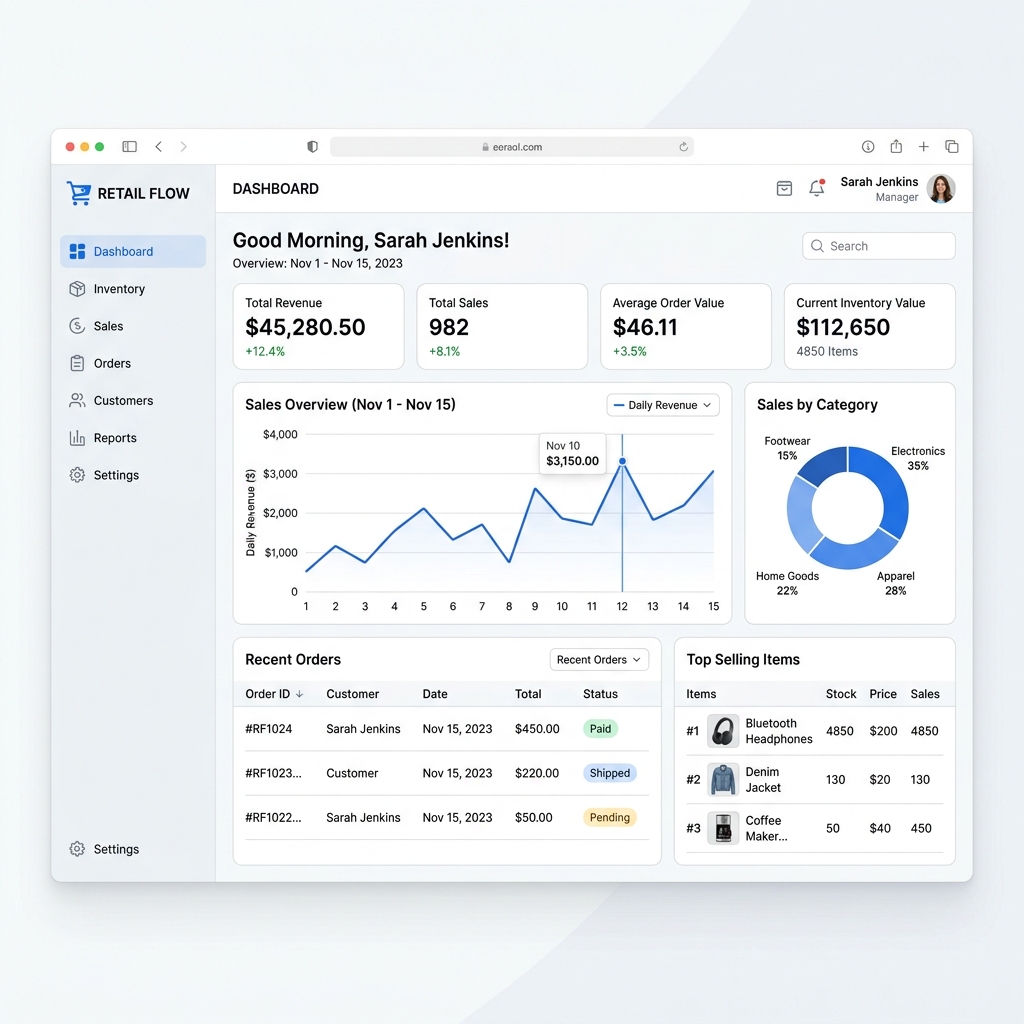Click the privacy shield icon

(312, 146)
